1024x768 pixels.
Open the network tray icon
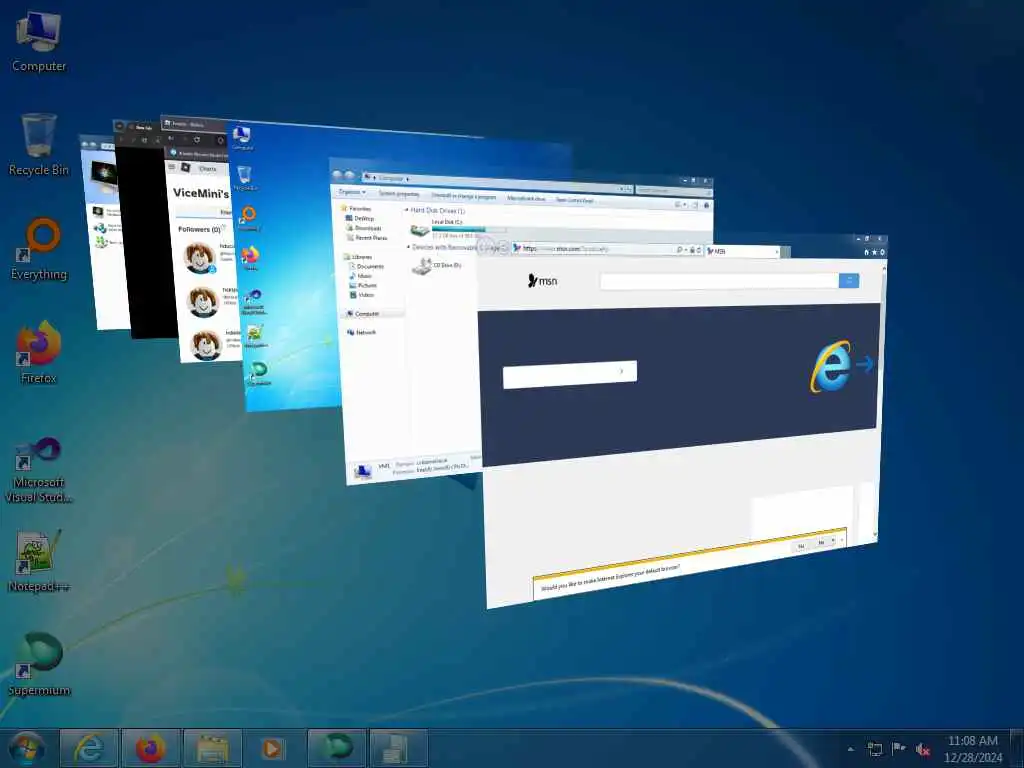(x=874, y=749)
